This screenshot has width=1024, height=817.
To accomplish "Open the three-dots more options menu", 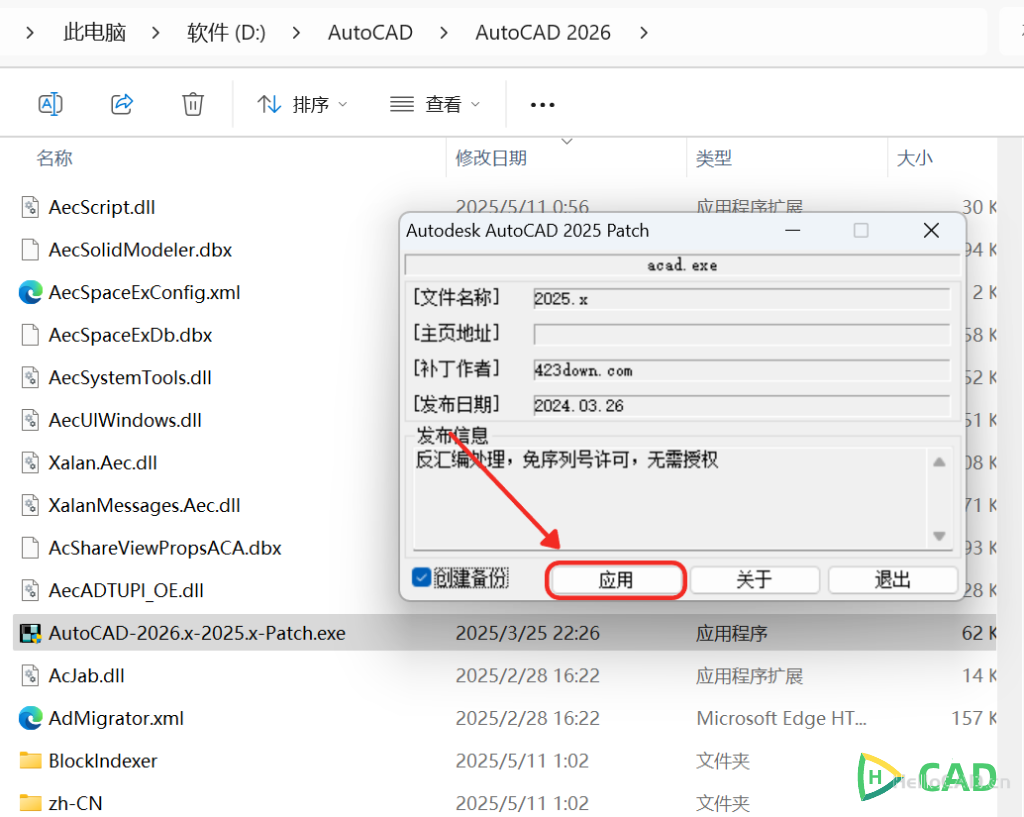I will pos(542,104).
